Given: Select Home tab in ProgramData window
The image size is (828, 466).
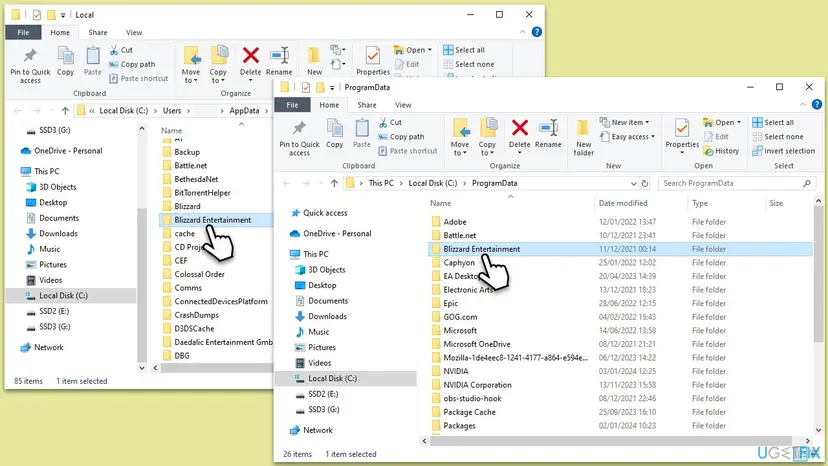Looking at the screenshot, I should pos(329,105).
